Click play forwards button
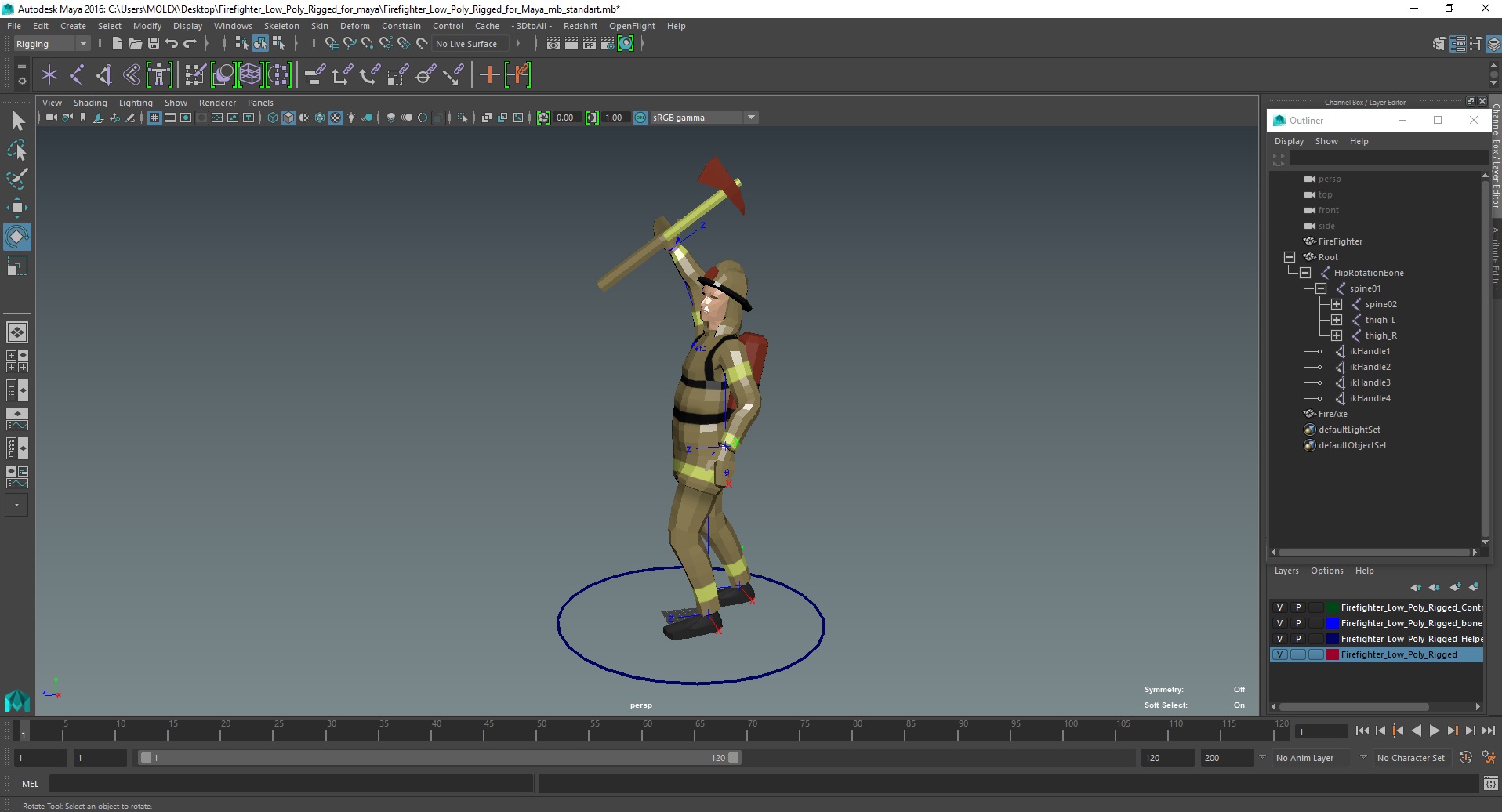This screenshot has height=812, width=1502. 1434,730
